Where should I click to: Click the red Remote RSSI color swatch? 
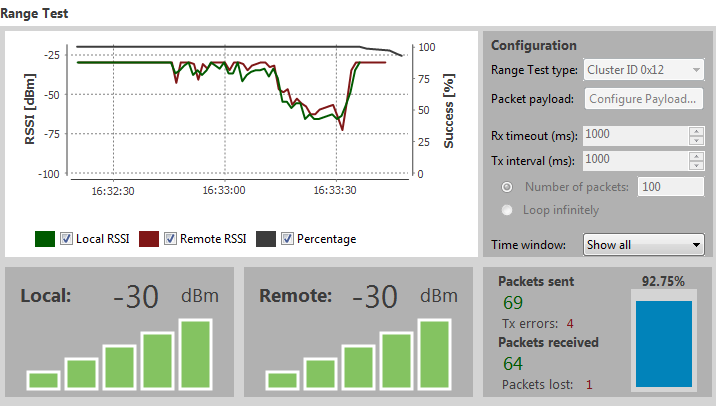pyautogui.click(x=149, y=238)
